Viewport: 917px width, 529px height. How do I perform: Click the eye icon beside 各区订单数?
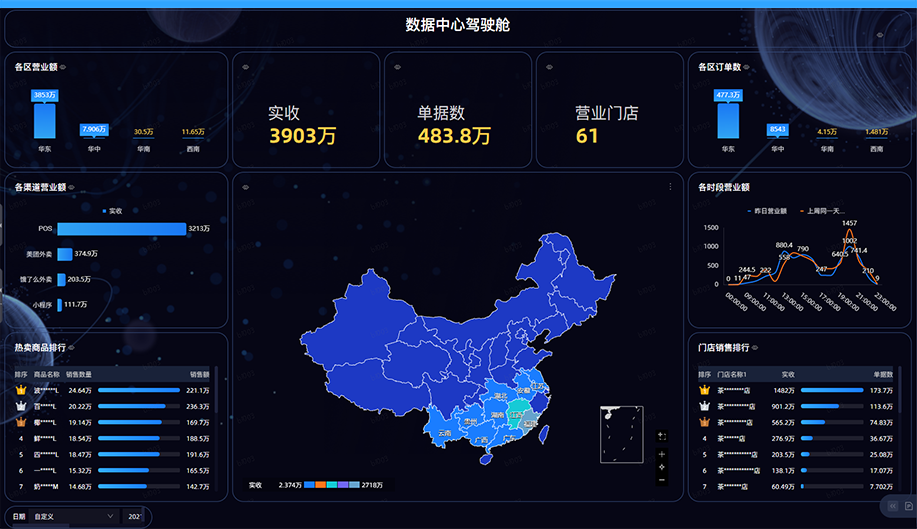coord(746,67)
